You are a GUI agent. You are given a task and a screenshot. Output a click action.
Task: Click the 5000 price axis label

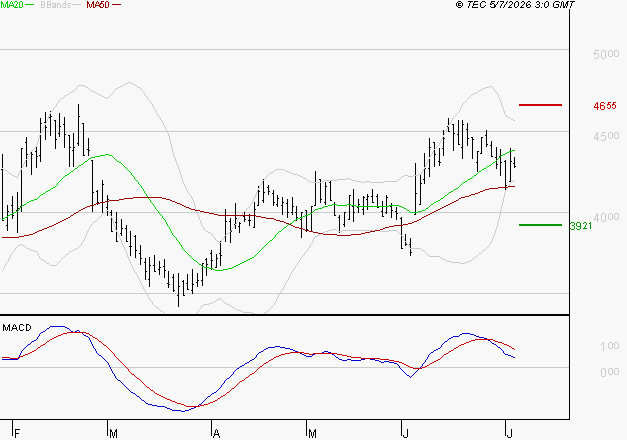tap(606, 54)
